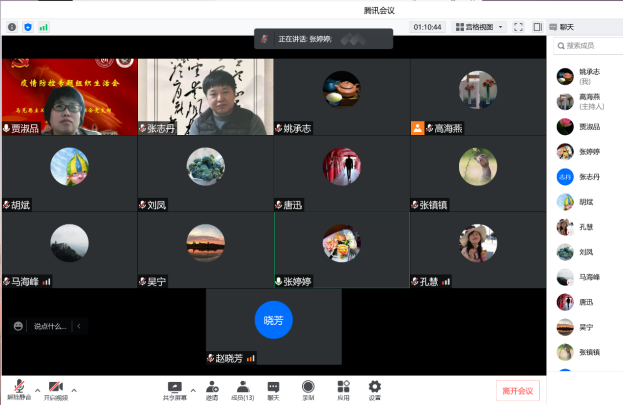Expand video options arrow beside camera
This screenshot has width=623, height=405.
[x=74, y=389]
